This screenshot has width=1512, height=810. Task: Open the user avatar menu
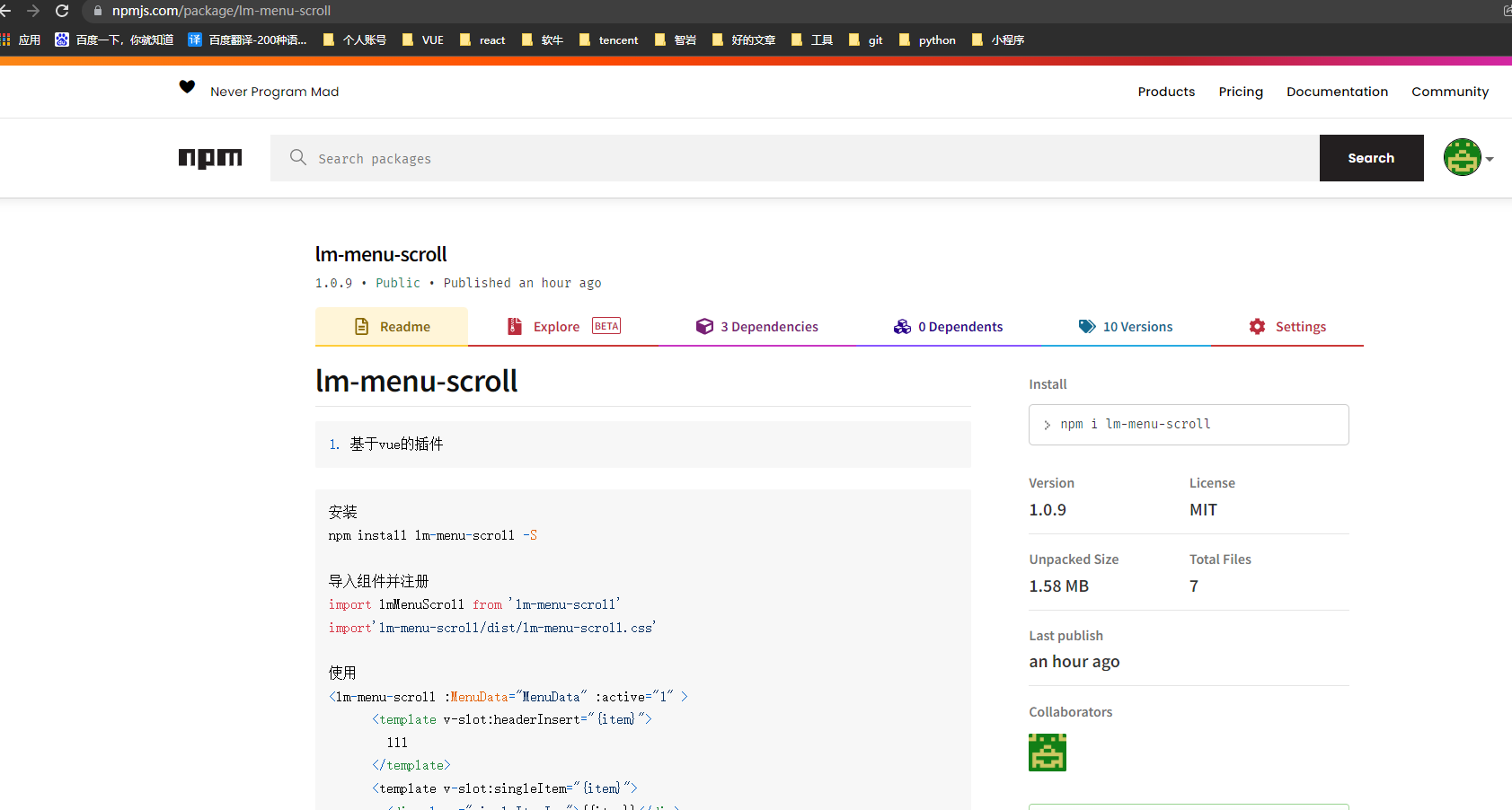pyautogui.click(x=1468, y=157)
